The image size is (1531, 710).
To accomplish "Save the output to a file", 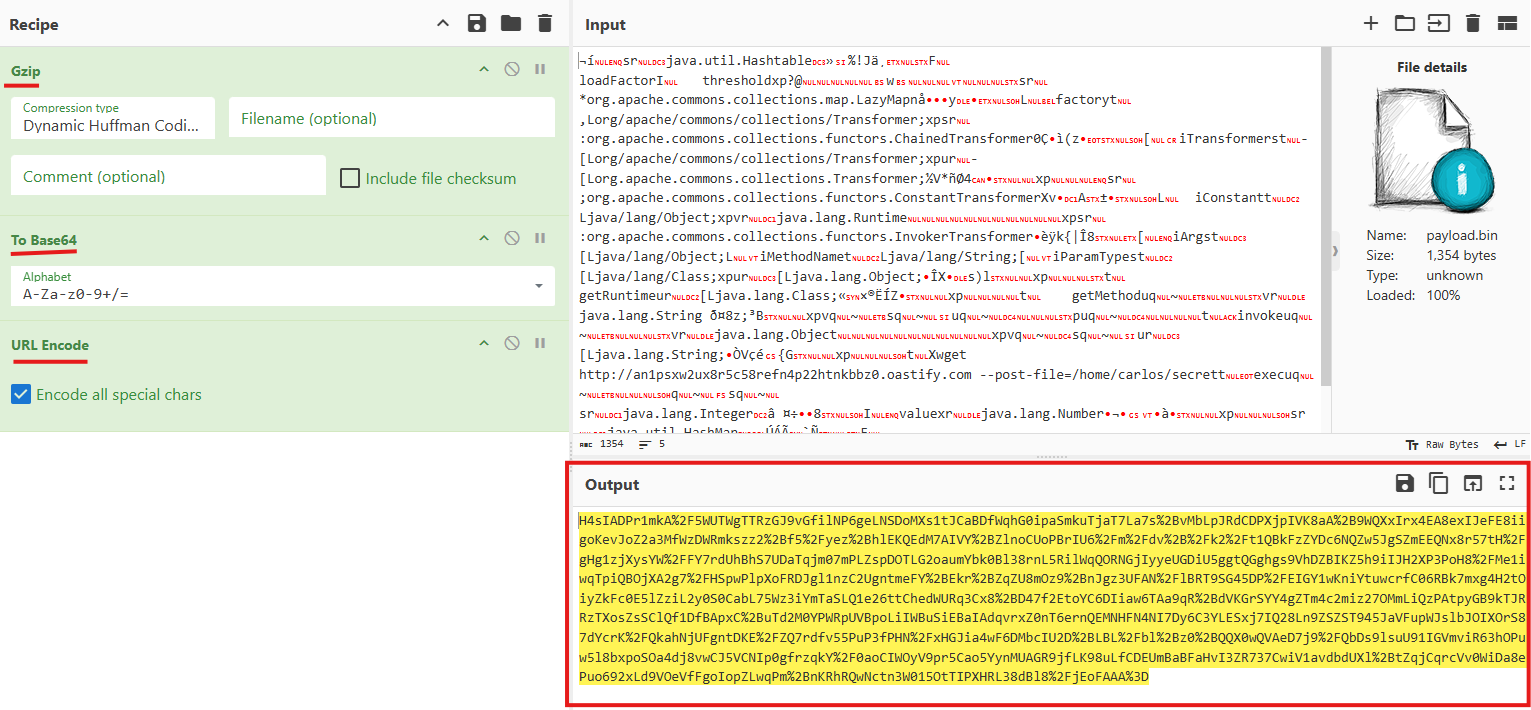I will click(x=1405, y=483).
